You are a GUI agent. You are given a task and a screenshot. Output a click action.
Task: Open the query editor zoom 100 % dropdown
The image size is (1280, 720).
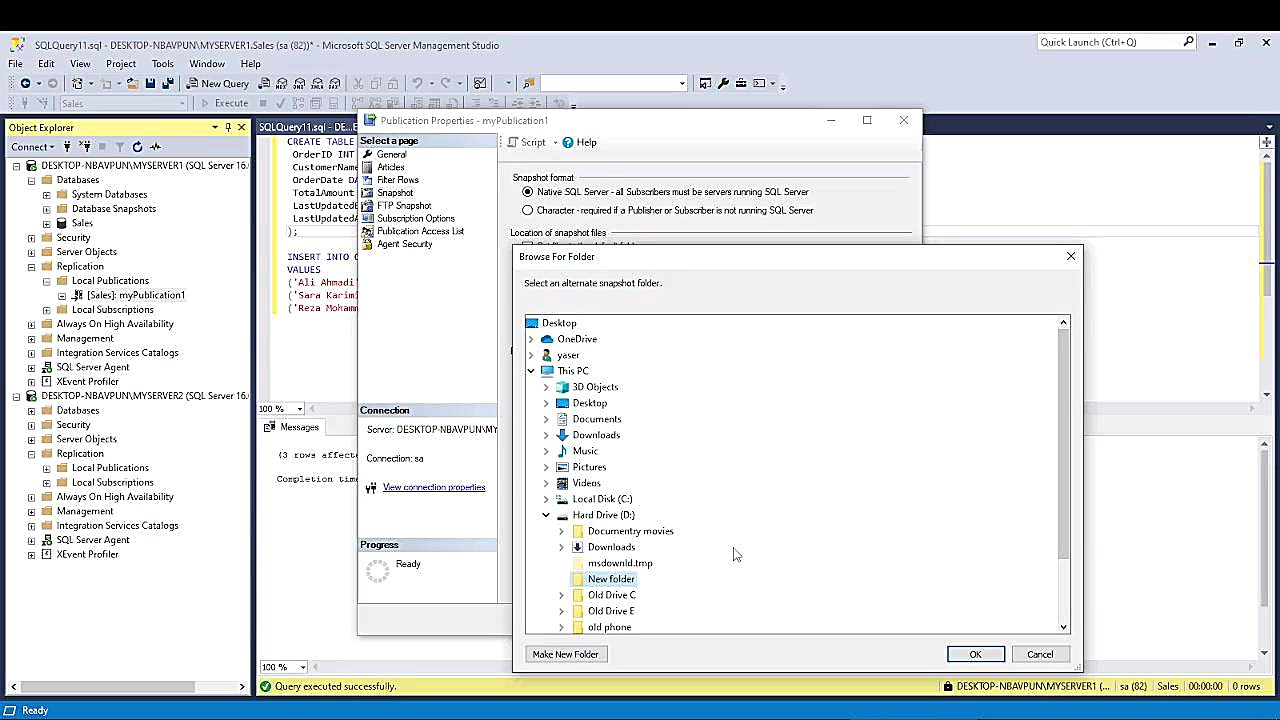pos(300,409)
